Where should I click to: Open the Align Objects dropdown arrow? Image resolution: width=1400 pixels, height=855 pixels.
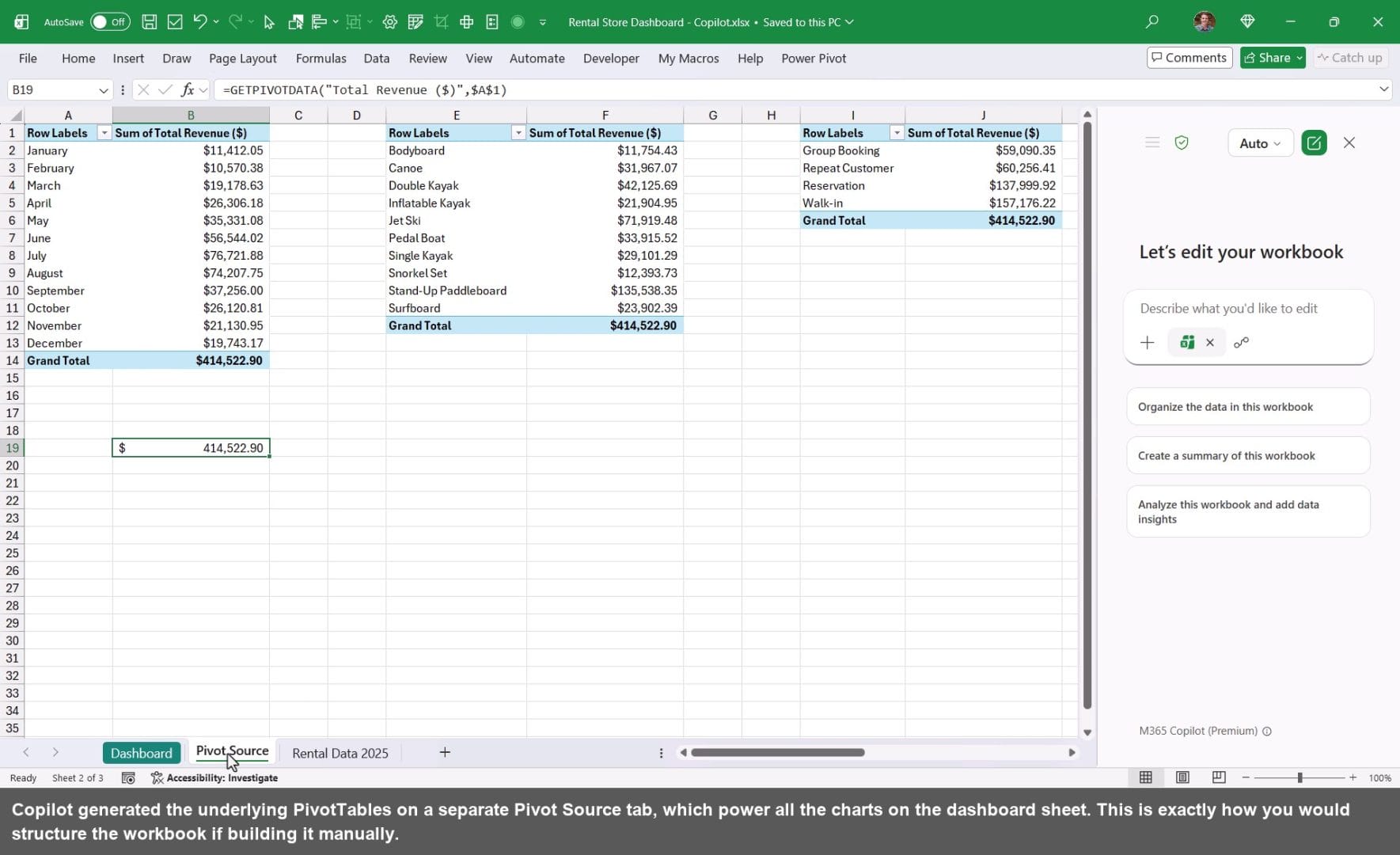(336, 22)
